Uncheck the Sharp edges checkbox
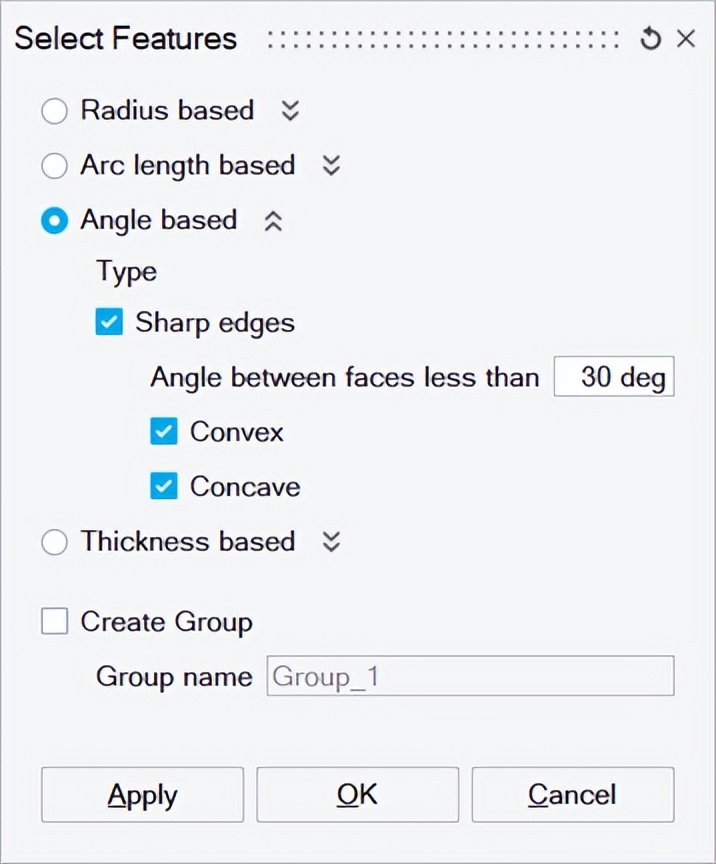 coord(108,322)
